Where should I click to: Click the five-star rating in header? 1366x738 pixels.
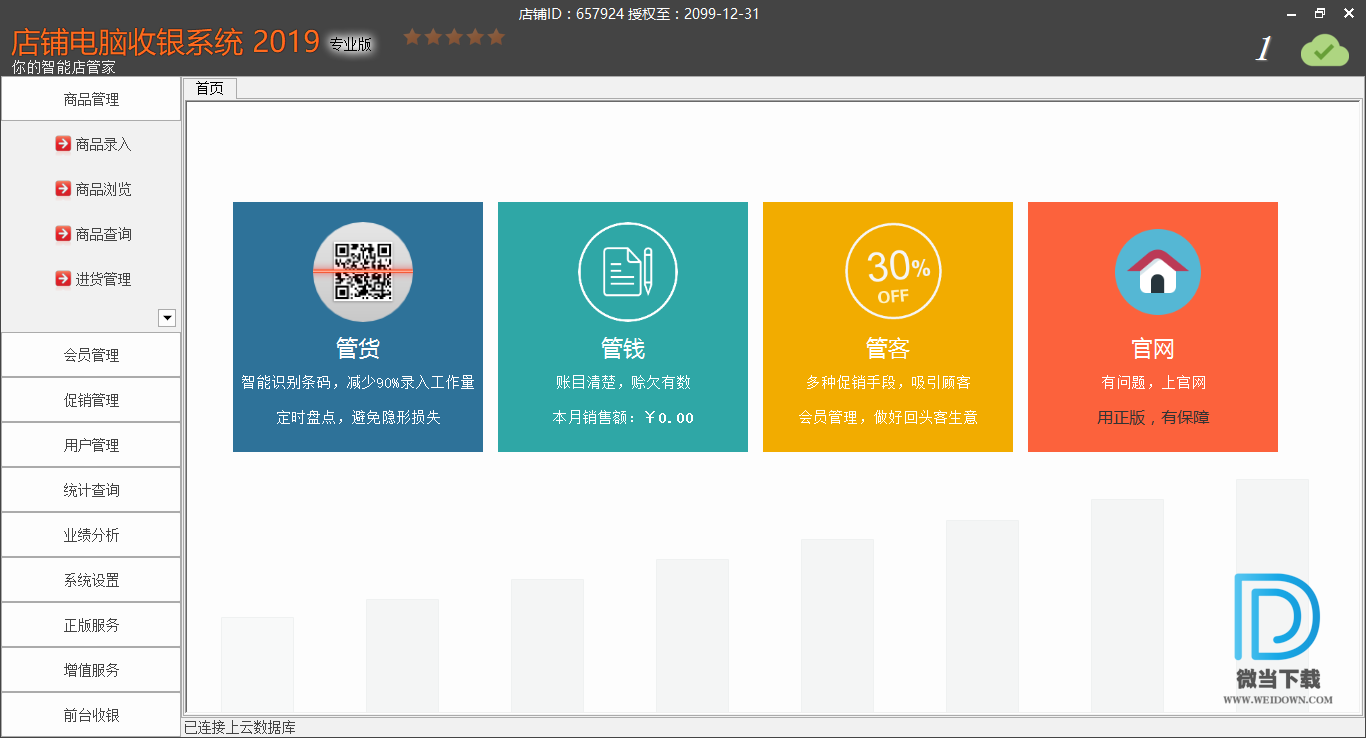coord(453,37)
